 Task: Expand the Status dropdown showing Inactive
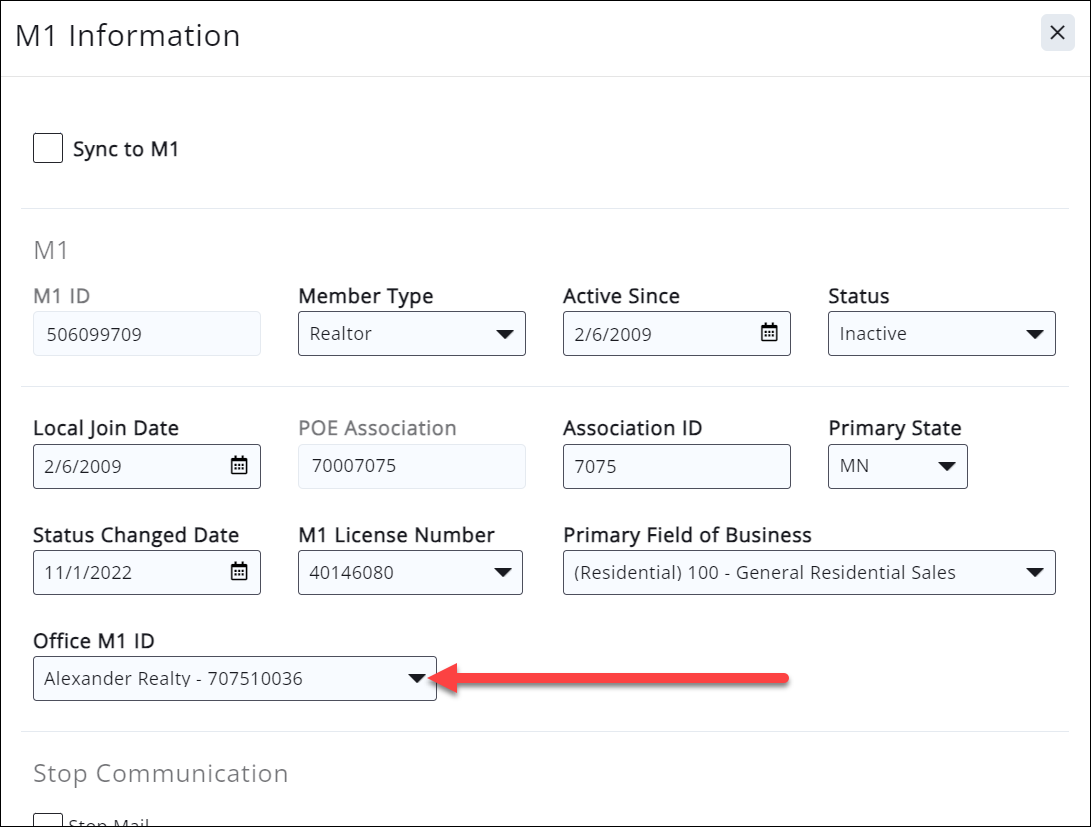[1035, 334]
